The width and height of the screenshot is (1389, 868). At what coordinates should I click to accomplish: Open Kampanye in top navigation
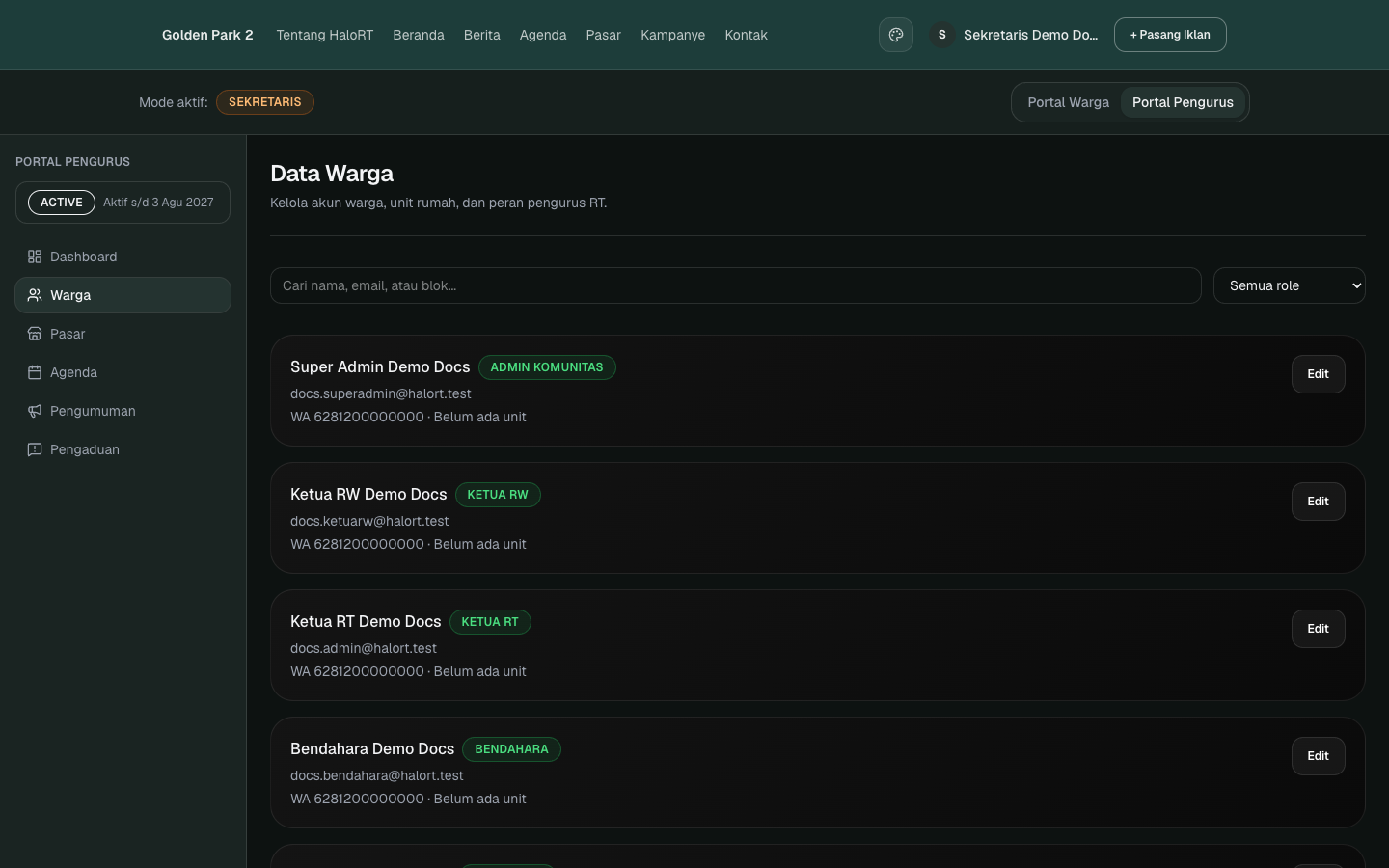(x=672, y=35)
